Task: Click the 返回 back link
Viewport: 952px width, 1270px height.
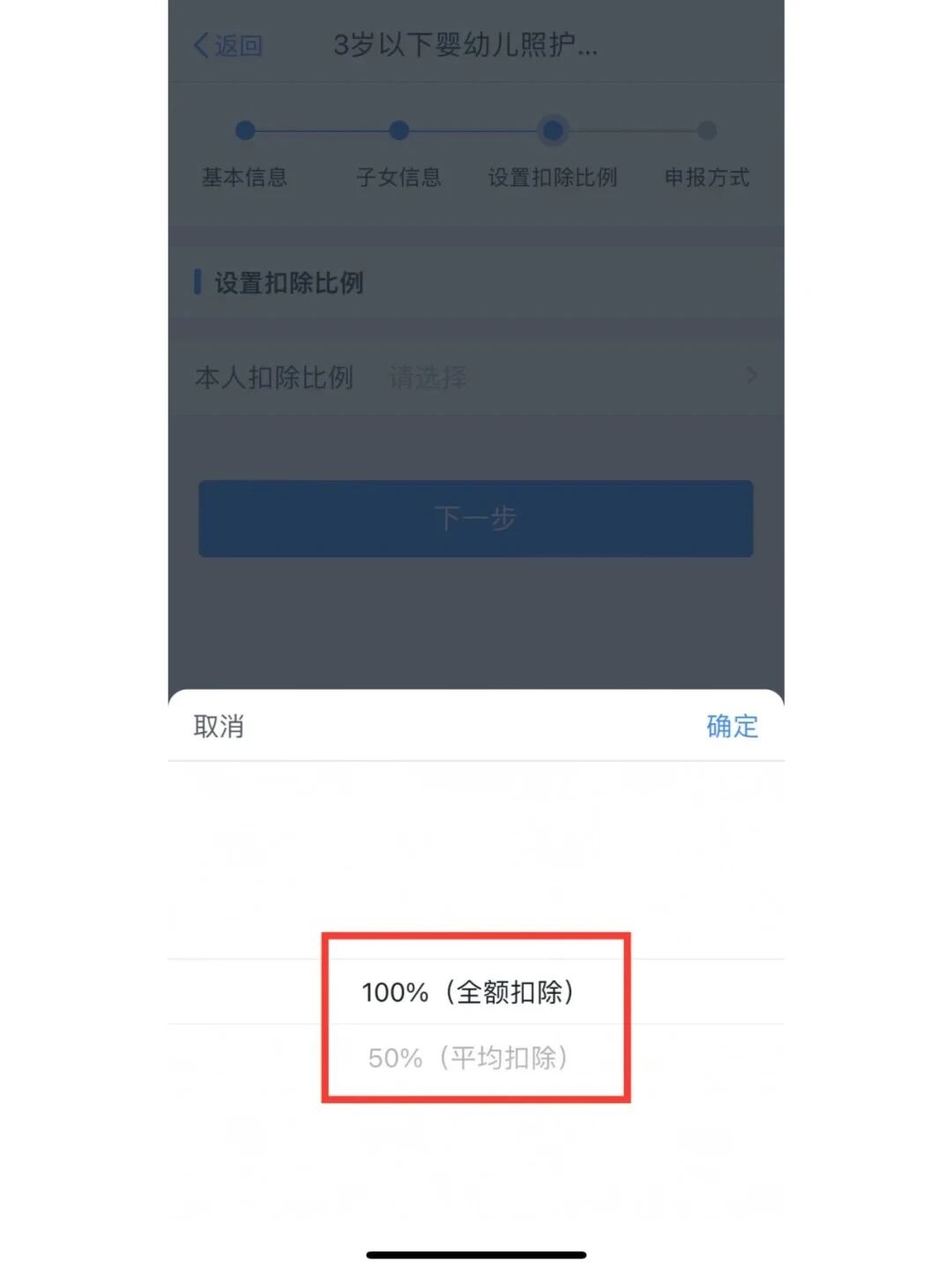Action: (239, 45)
